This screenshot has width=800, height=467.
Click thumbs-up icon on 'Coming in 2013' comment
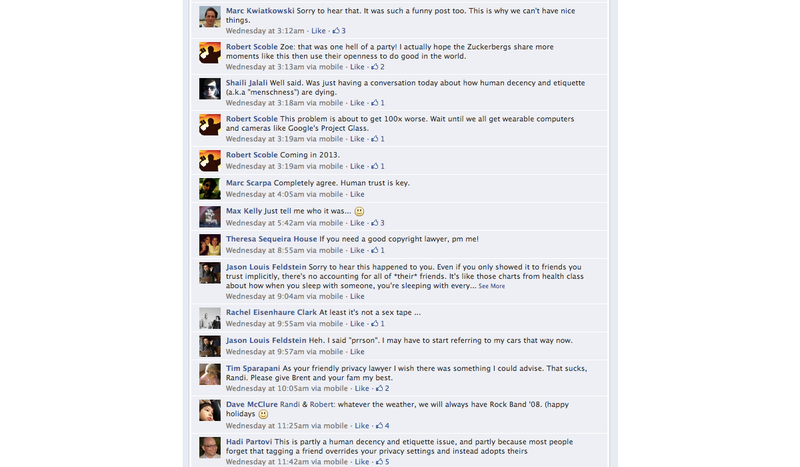(x=374, y=166)
